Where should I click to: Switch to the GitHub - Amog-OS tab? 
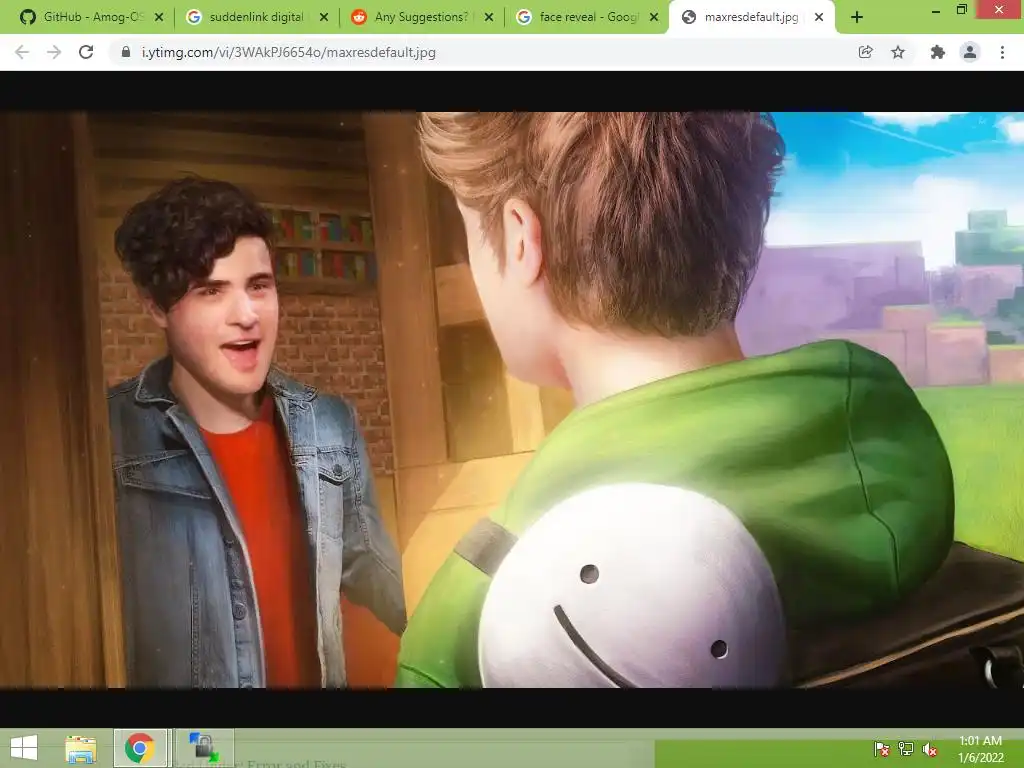[x=91, y=18]
